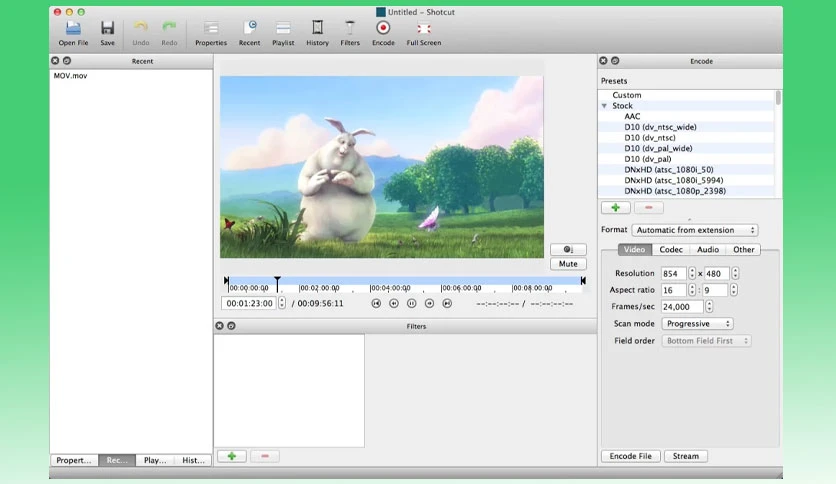Click the resolution width field 854
This screenshot has height=484, width=836.
[674, 273]
